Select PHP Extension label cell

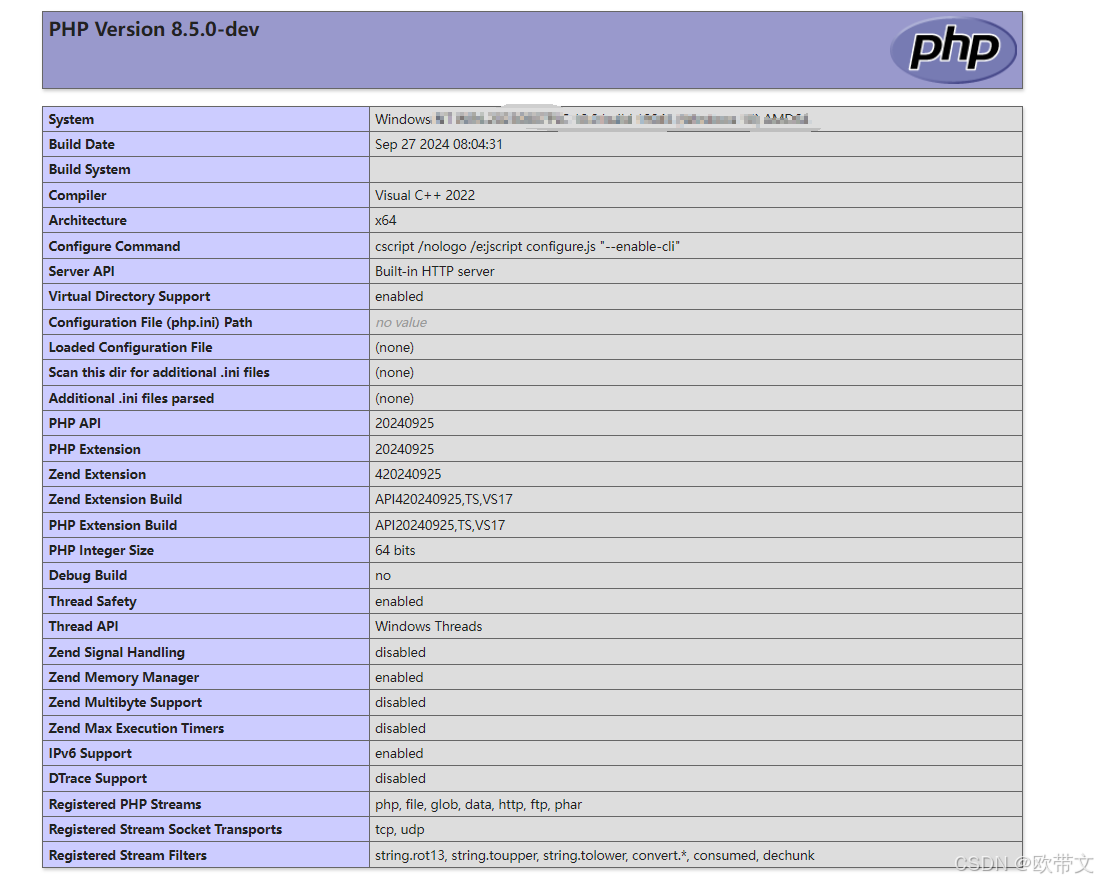click(x=95, y=449)
